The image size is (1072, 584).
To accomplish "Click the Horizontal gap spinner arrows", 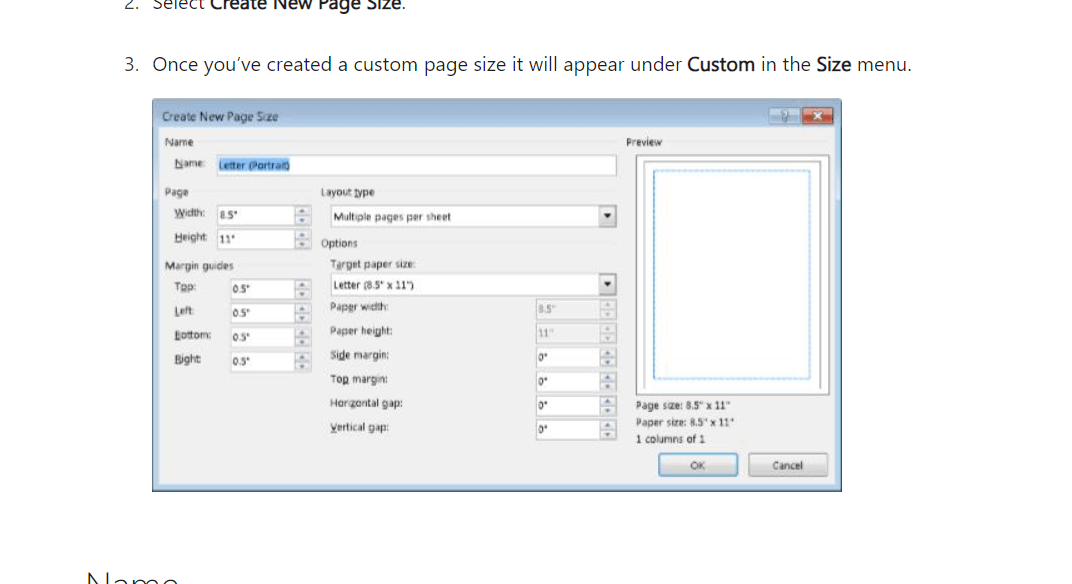I will pyautogui.click(x=608, y=405).
